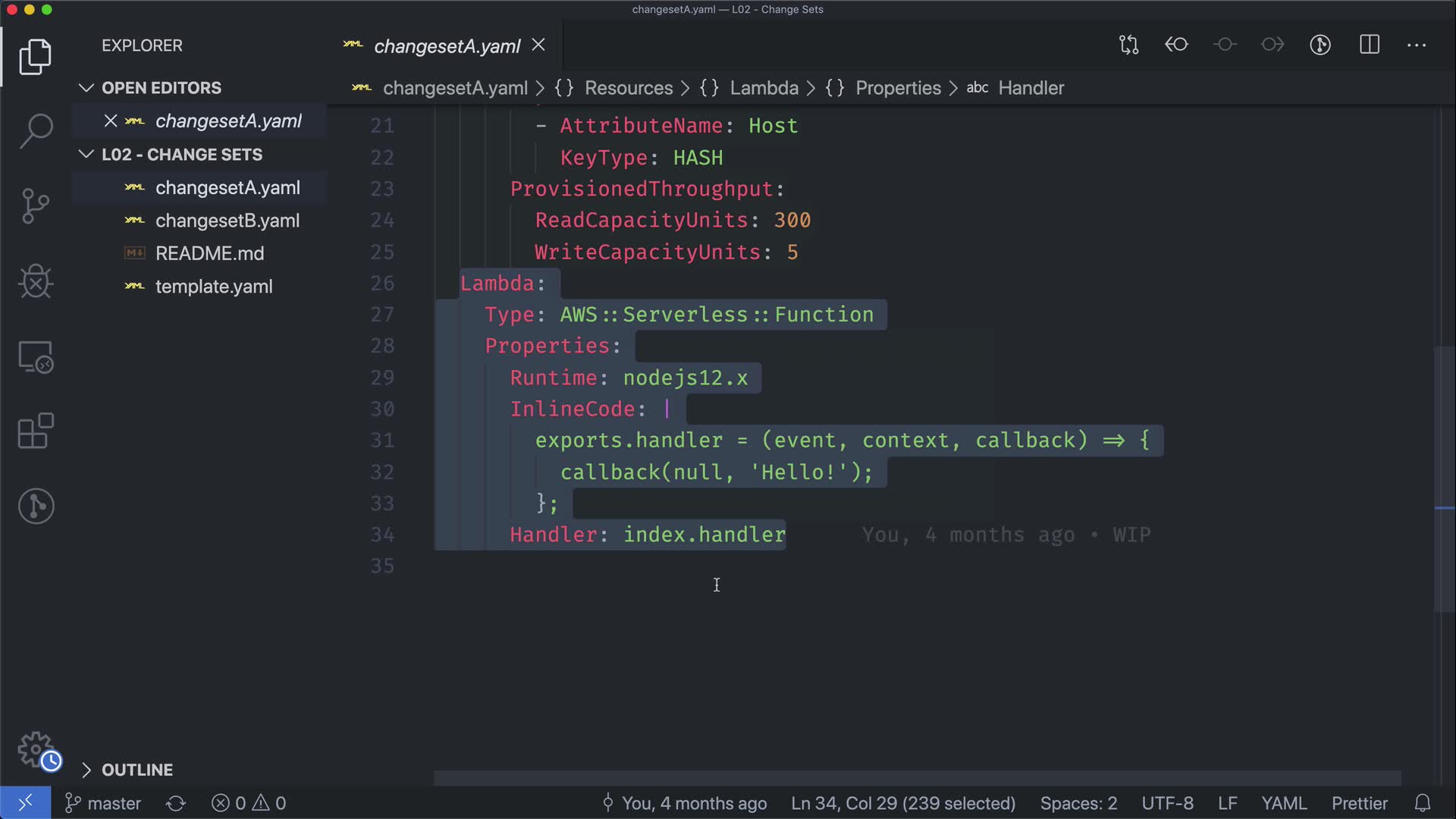1456x819 pixels.
Task: Open the Remote Explorer view
Action: [36, 356]
